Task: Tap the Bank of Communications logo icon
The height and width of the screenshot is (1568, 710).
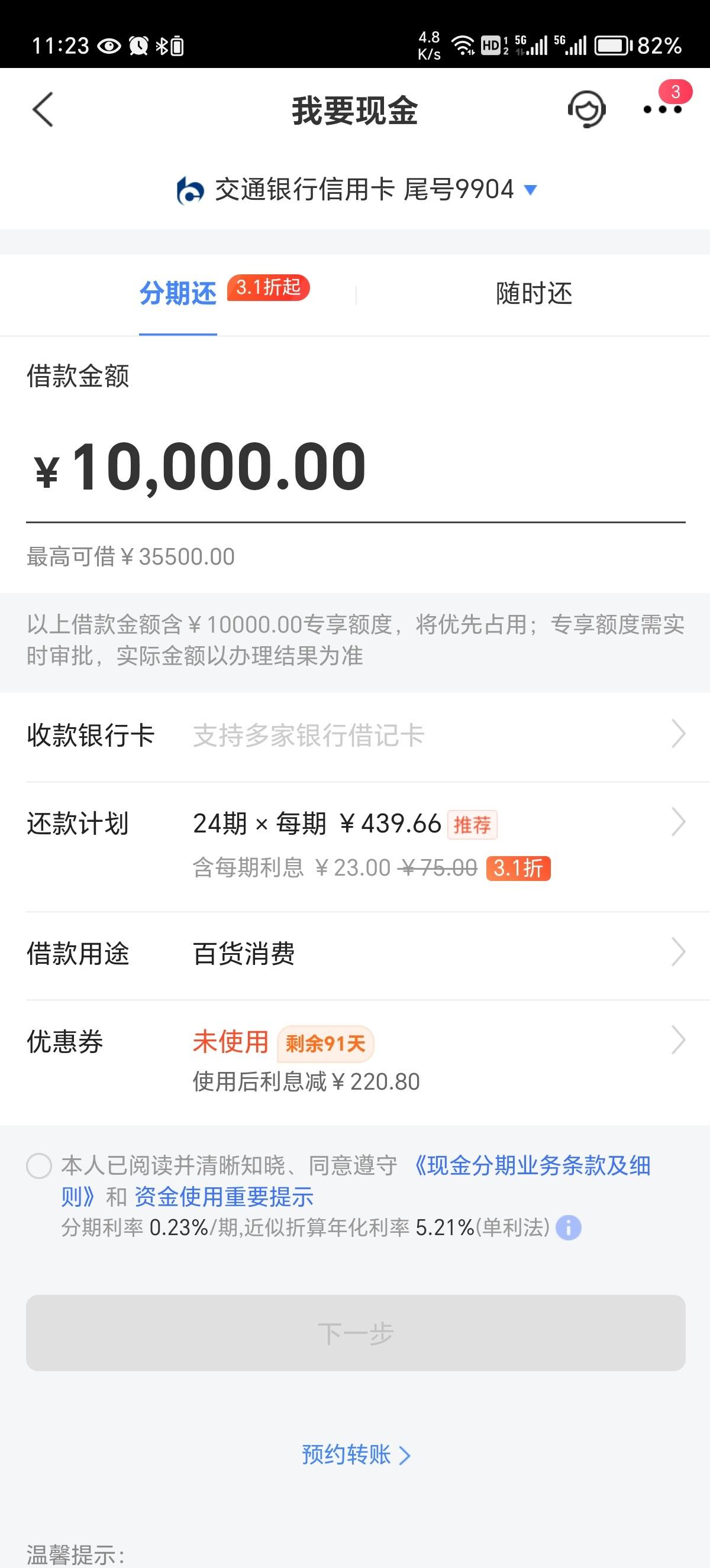Action: tap(189, 190)
